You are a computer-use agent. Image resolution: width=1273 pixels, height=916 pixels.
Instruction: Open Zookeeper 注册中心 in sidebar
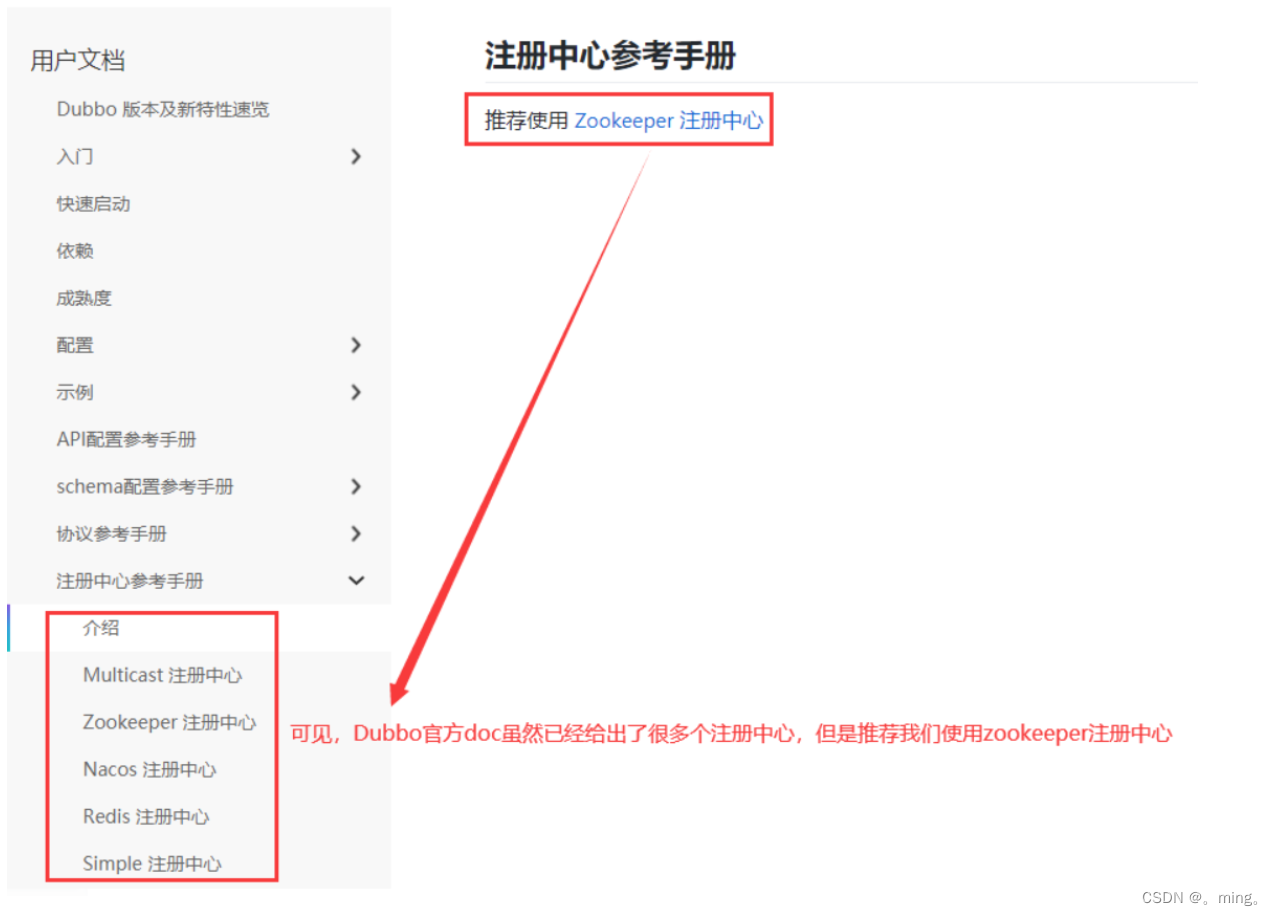tap(169, 722)
